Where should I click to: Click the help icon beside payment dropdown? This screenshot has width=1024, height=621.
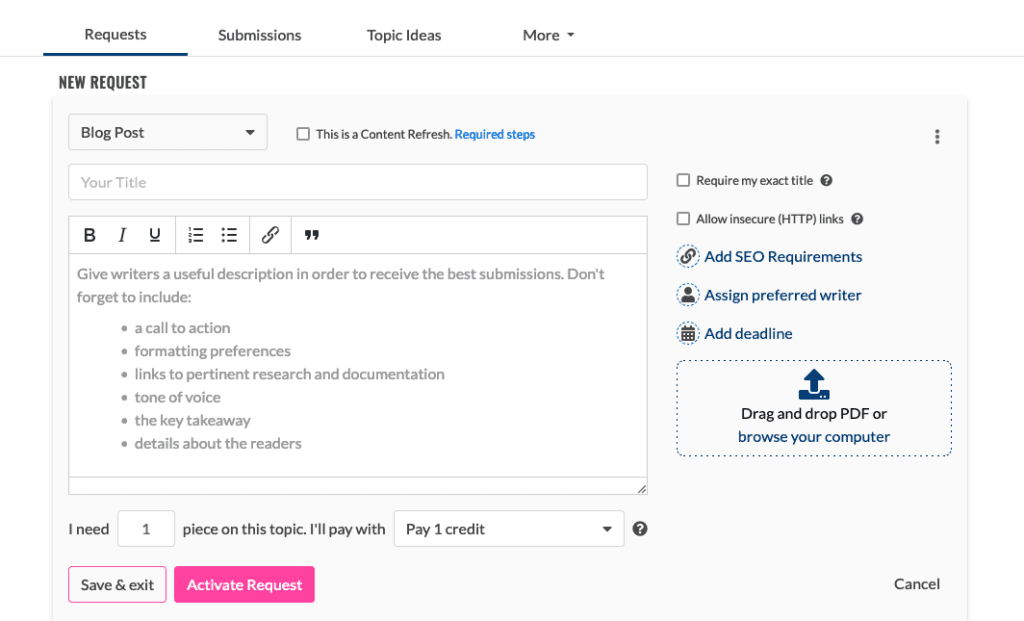[x=640, y=529]
